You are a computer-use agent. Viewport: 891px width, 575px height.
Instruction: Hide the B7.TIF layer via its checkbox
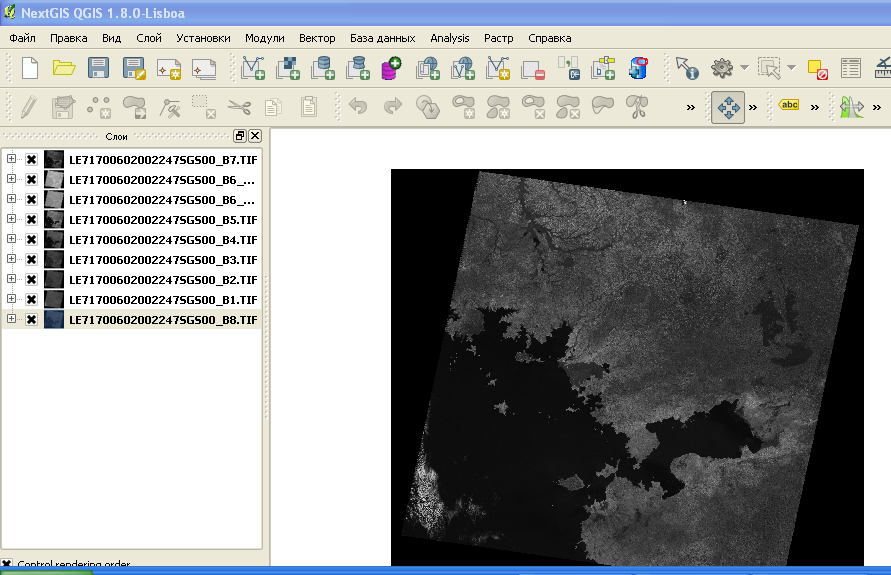31,159
